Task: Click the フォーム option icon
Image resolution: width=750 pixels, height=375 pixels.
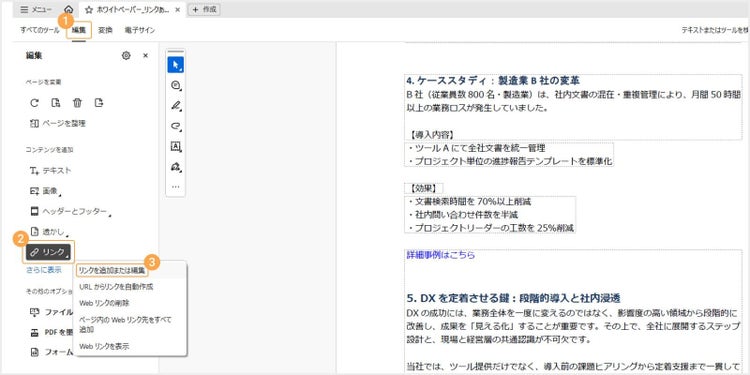Action: point(34,353)
